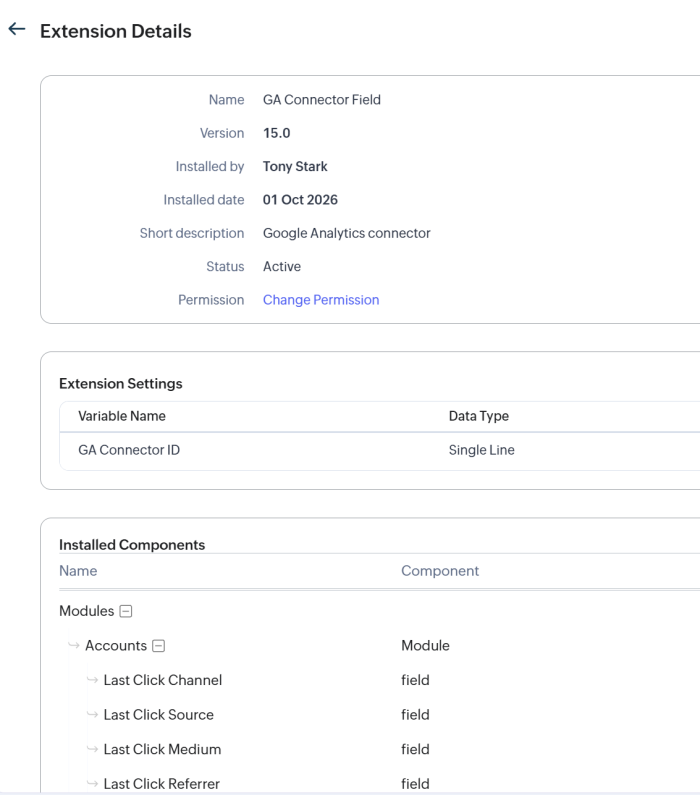Click the Name column header in Installed Components
Image resolution: width=700 pixels, height=795 pixels.
(x=78, y=570)
